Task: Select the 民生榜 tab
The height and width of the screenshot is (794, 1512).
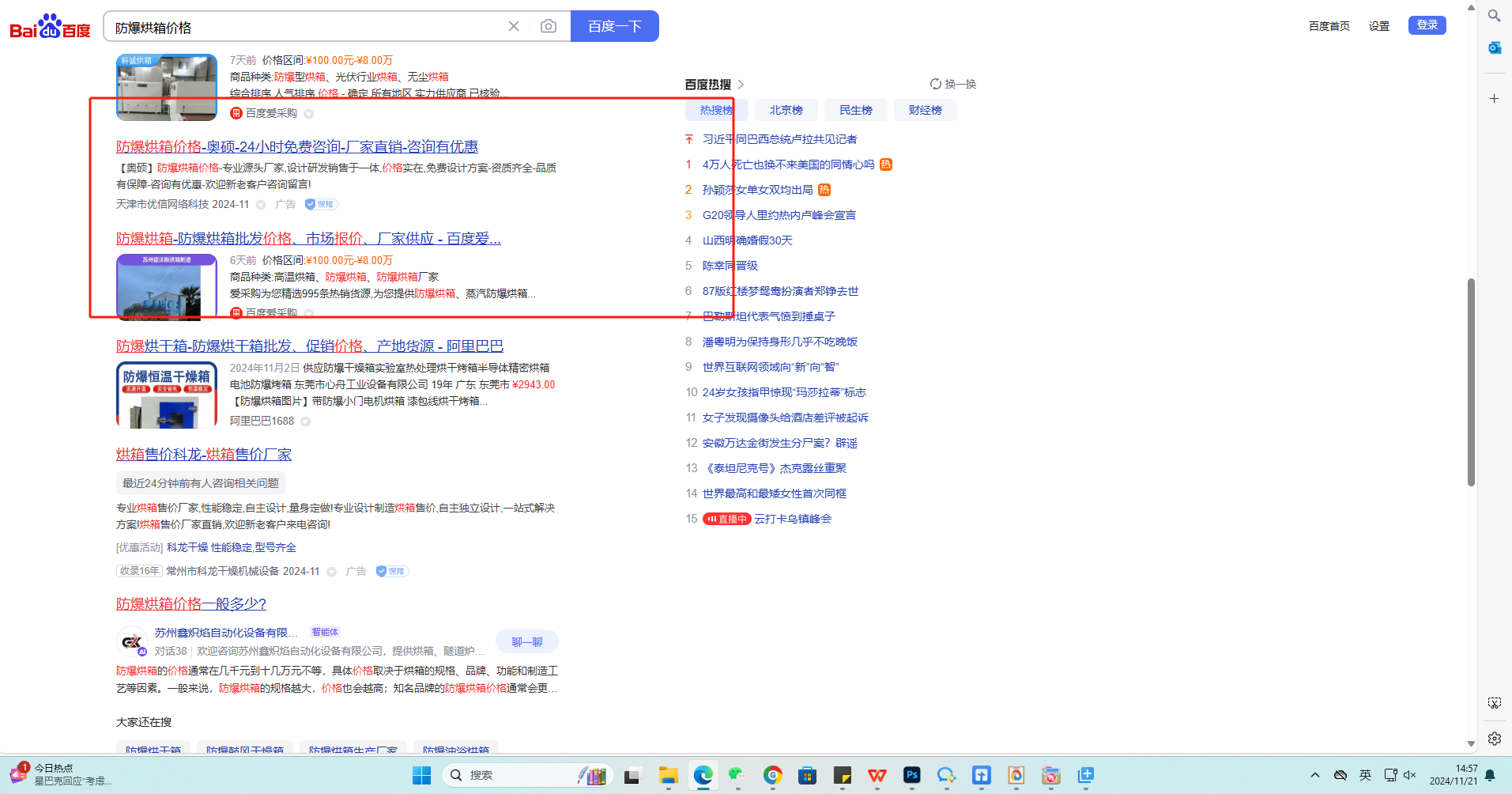Action: coord(855,111)
